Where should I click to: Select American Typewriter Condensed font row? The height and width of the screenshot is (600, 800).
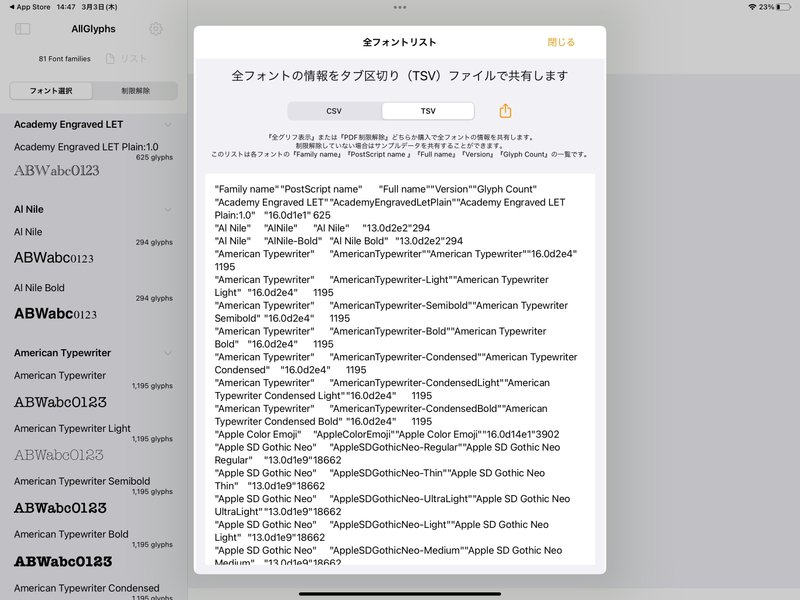[93, 590]
